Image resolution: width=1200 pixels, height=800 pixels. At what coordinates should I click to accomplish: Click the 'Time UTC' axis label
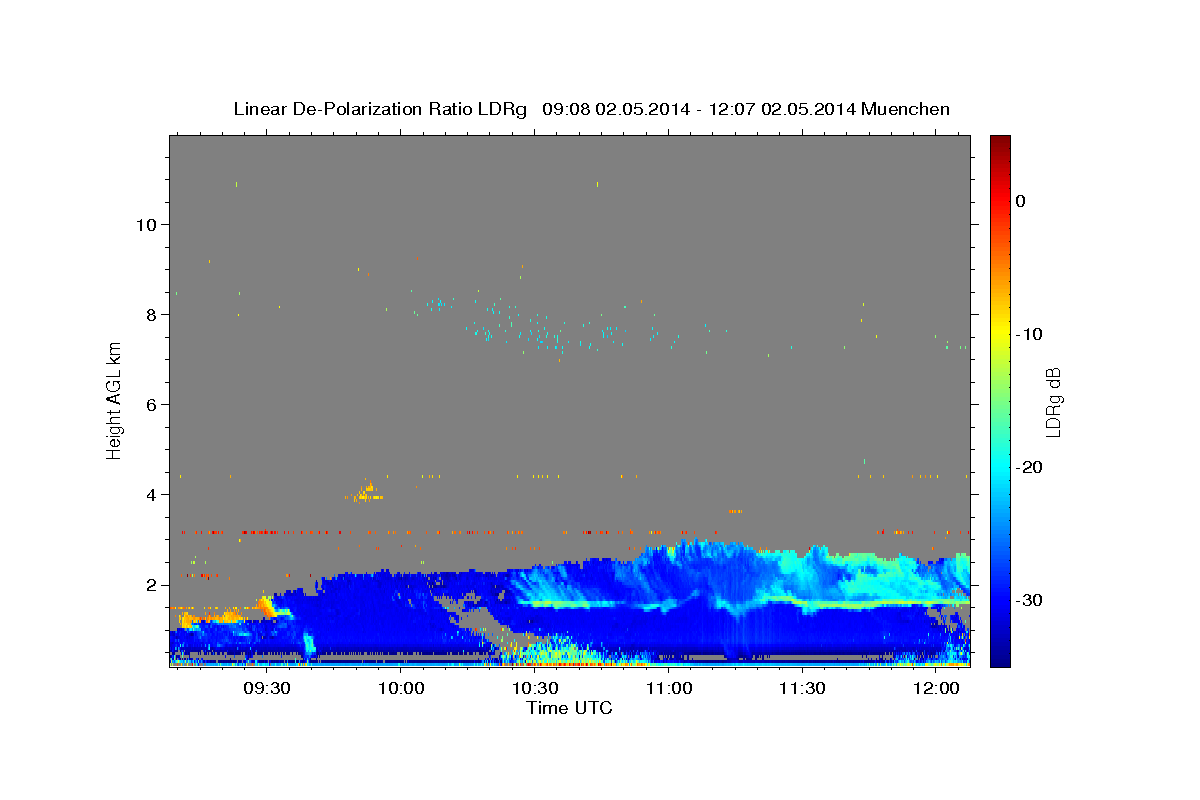click(x=569, y=708)
